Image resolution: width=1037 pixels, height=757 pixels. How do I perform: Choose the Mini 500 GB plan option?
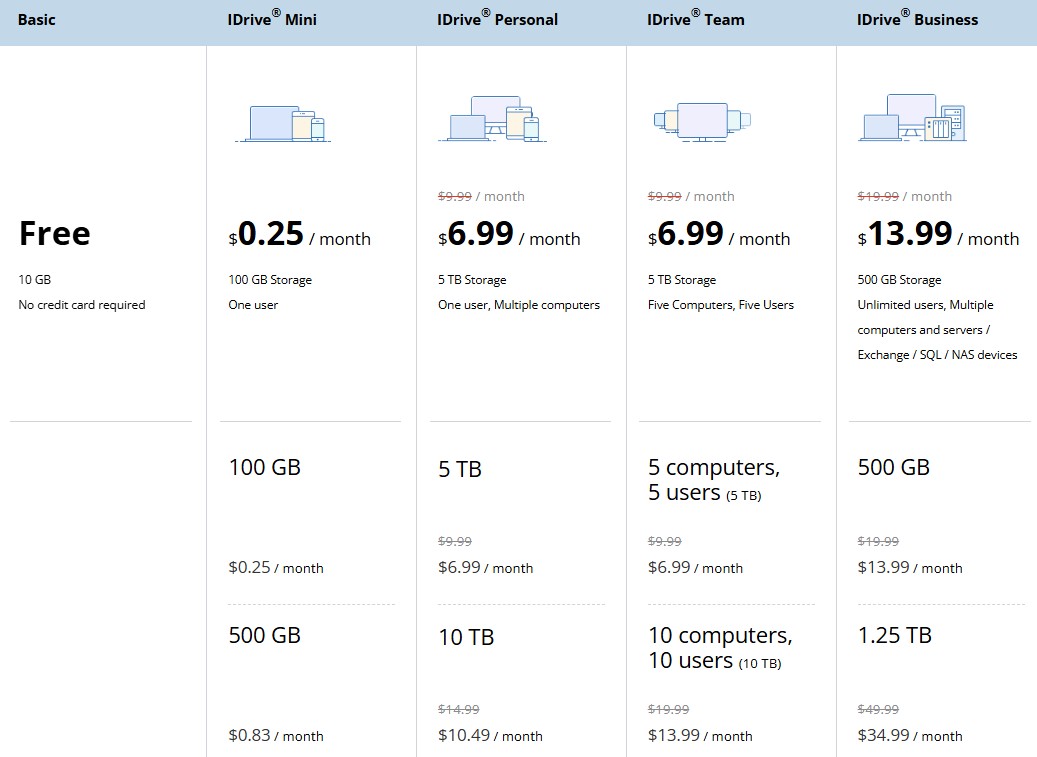pos(265,635)
